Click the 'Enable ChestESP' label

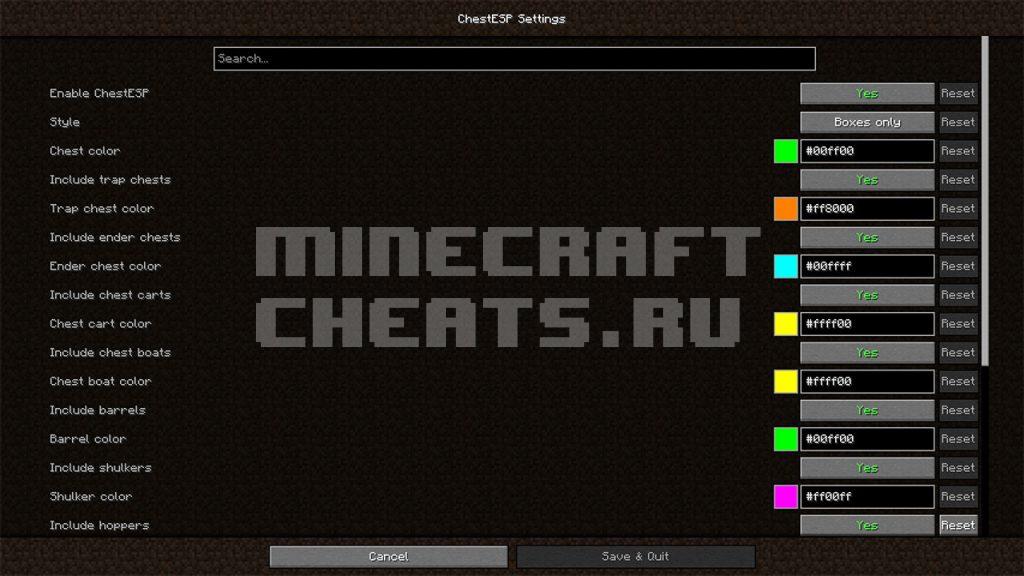[x=99, y=93]
